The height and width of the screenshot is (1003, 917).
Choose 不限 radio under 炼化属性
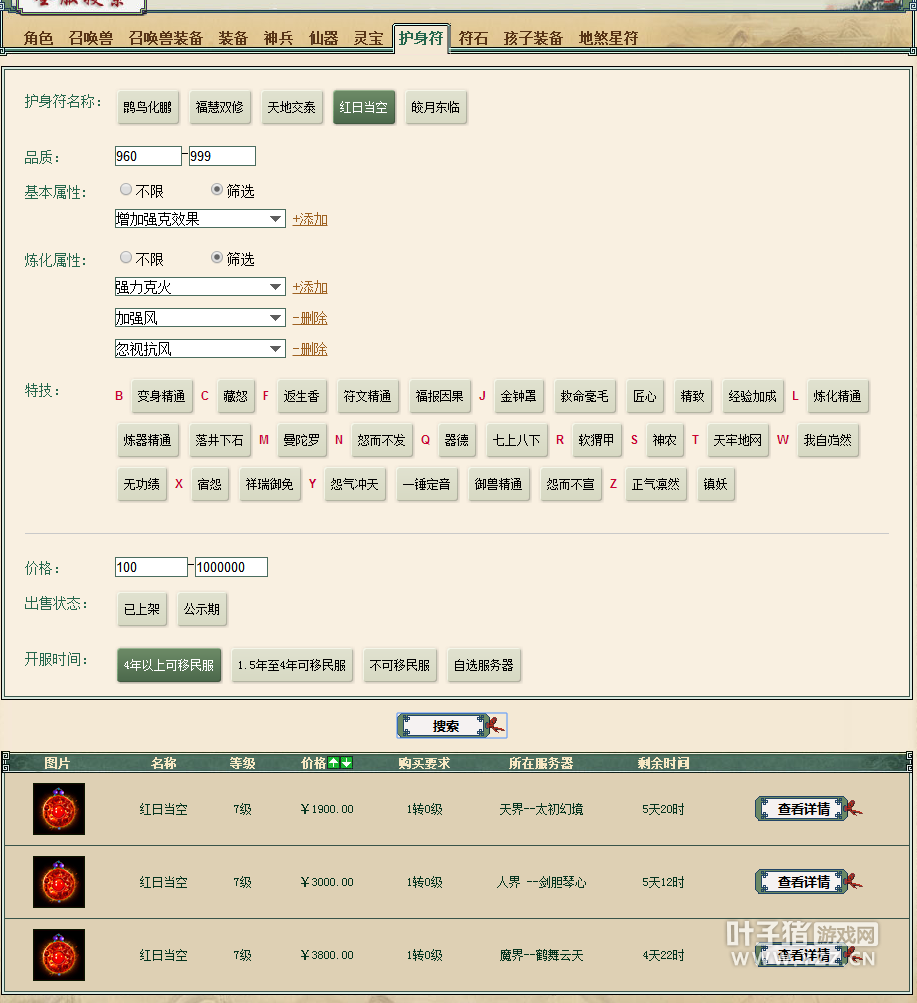pos(126,258)
